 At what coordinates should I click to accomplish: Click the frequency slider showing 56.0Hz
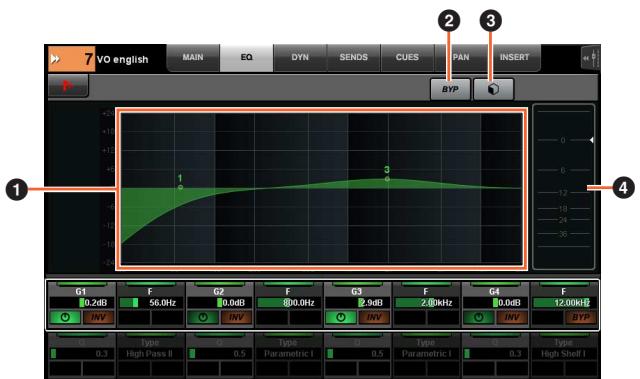coord(150,303)
